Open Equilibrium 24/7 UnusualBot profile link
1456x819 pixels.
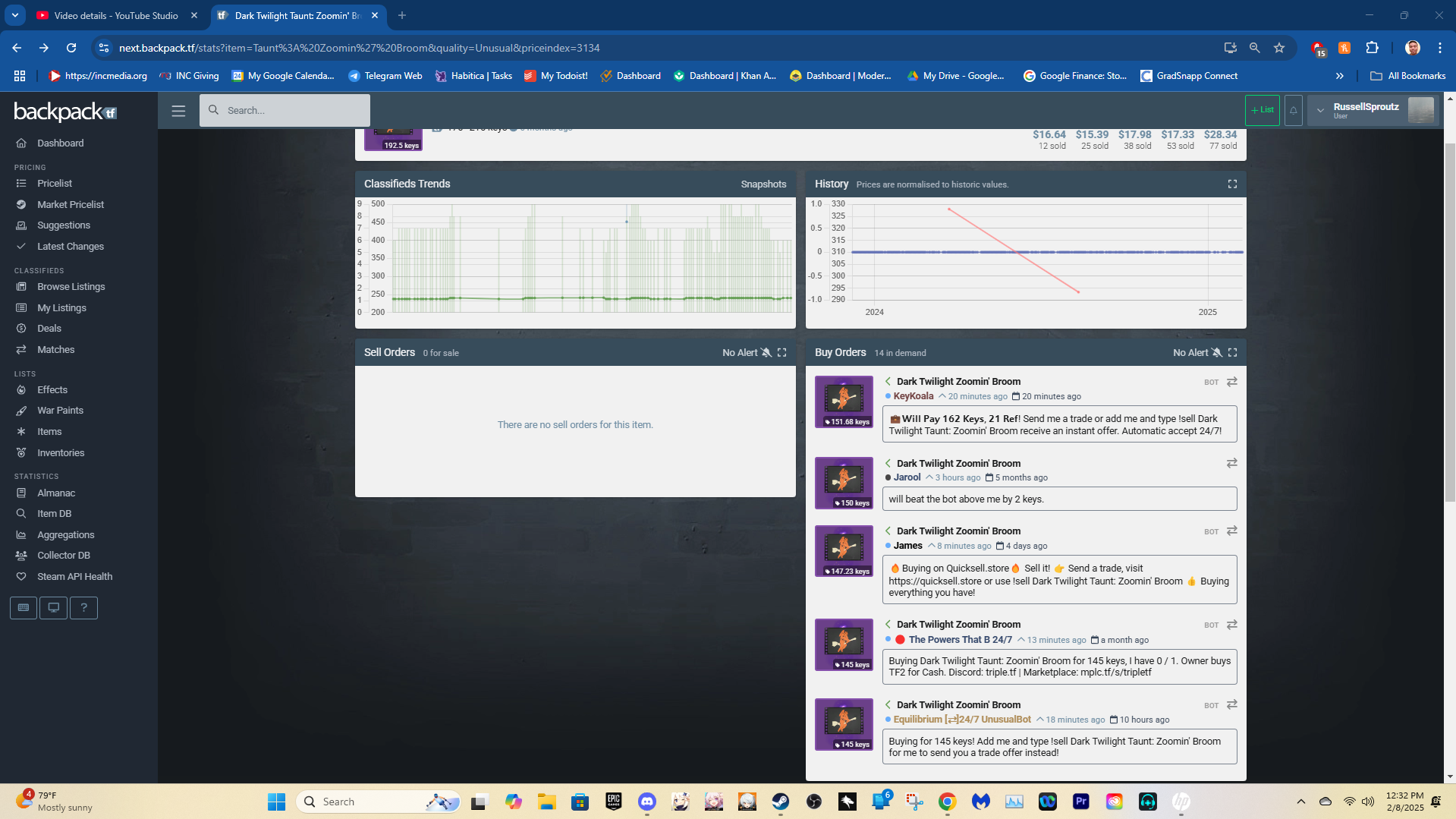pyautogui.click(x=962, y=720)
